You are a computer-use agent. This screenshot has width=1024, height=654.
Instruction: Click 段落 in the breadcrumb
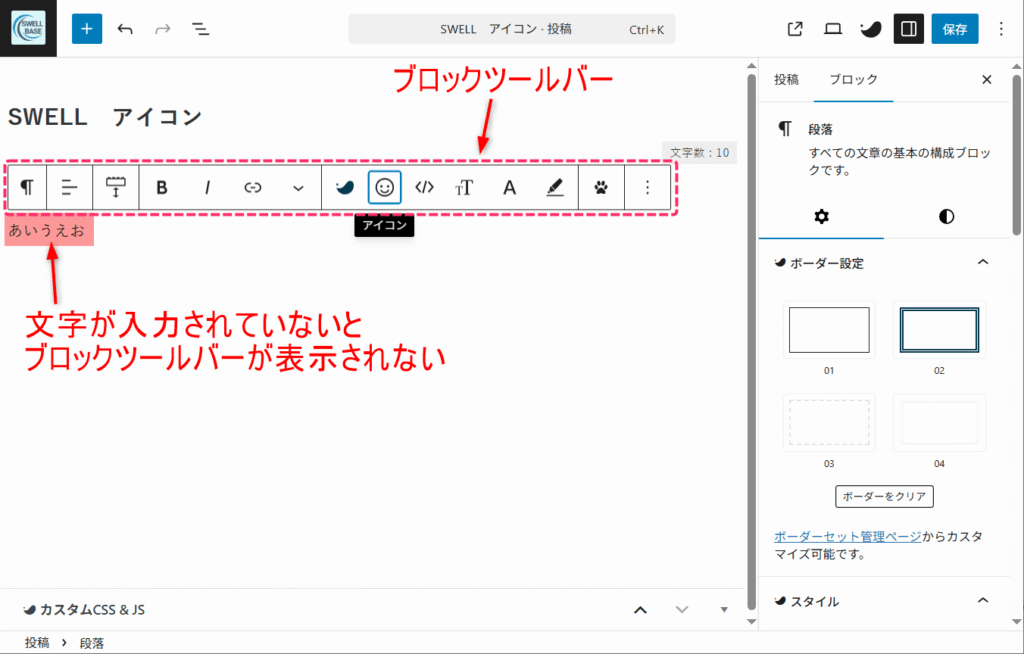tap(91, 643)
